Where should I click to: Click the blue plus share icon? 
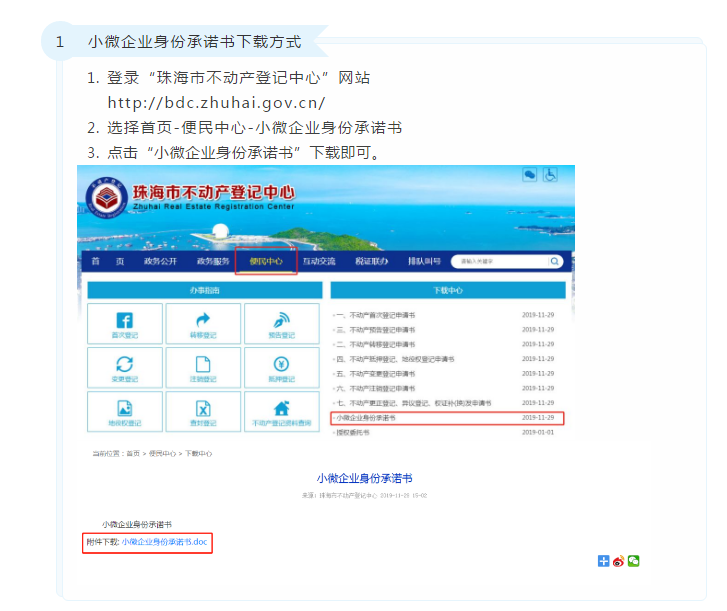[604, 561]
